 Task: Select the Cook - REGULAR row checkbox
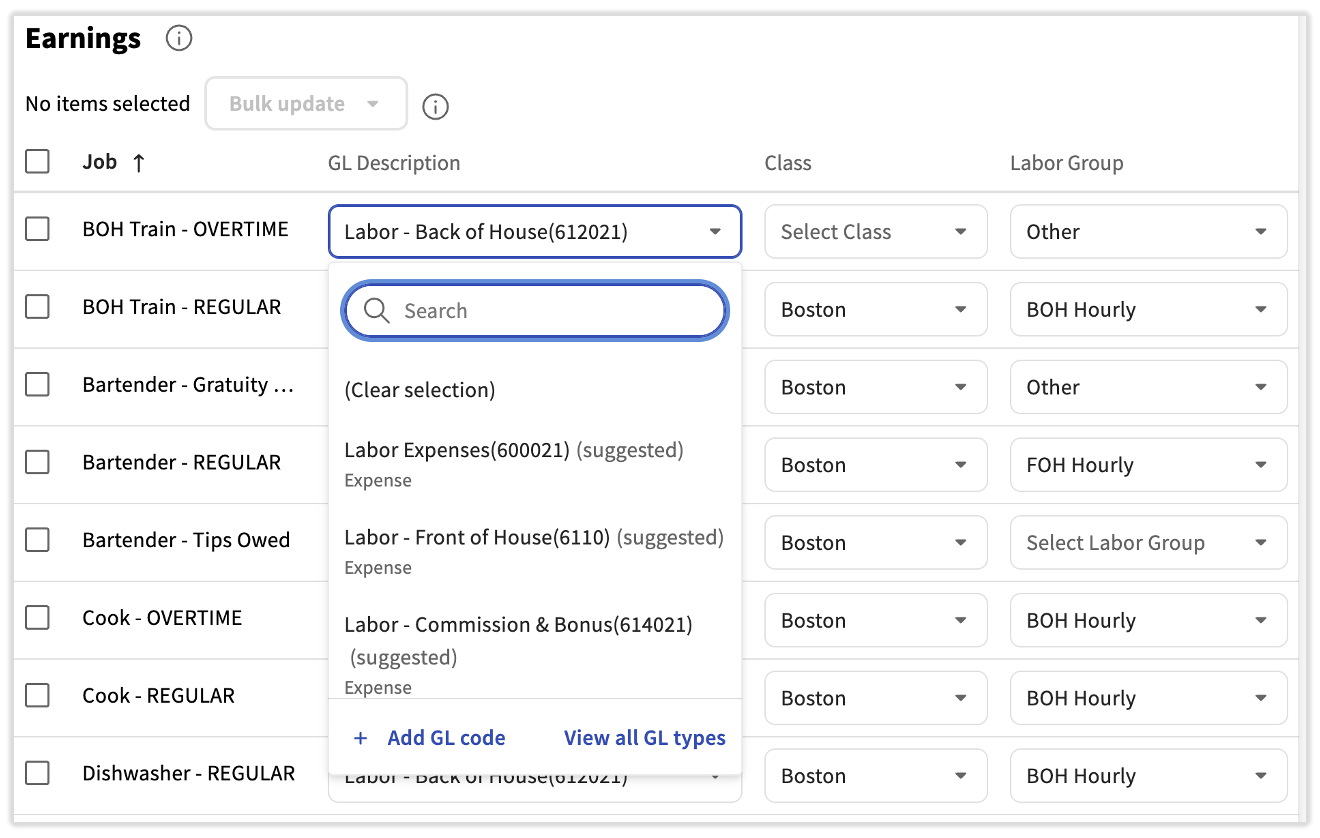pos(38,696)
